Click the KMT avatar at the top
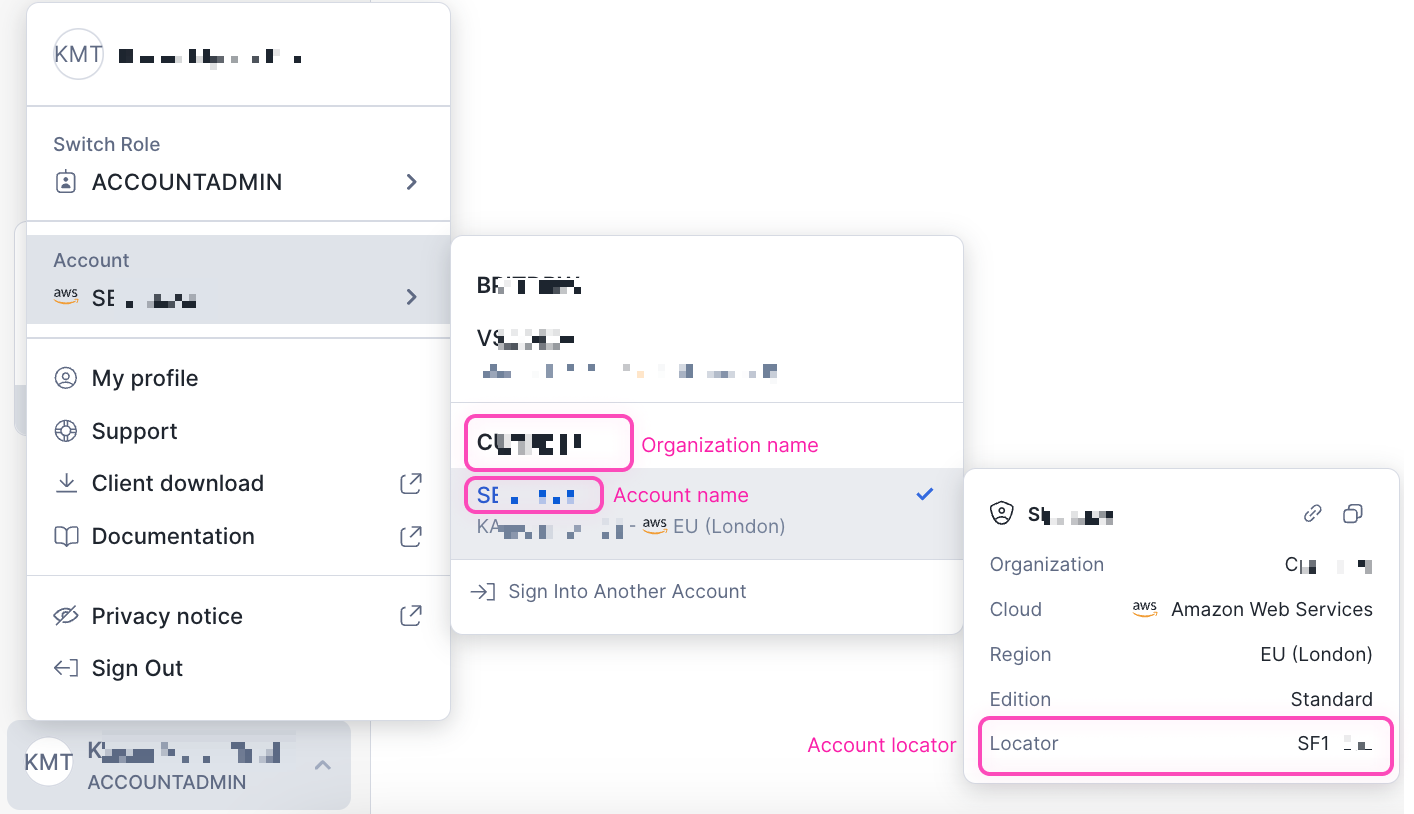 click(x=78, y=55)
